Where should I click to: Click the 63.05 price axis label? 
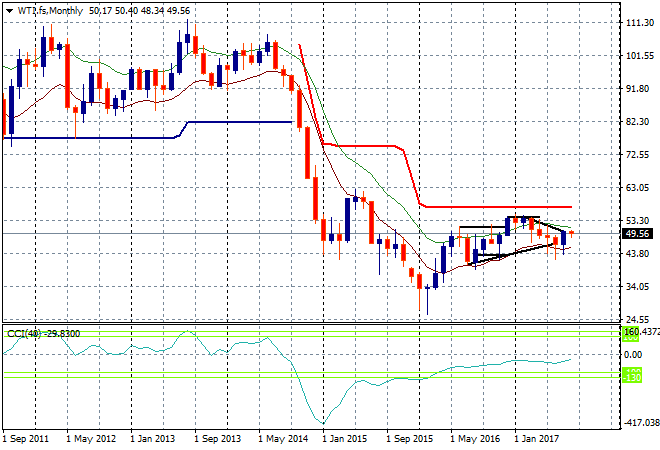coord(638,187)
